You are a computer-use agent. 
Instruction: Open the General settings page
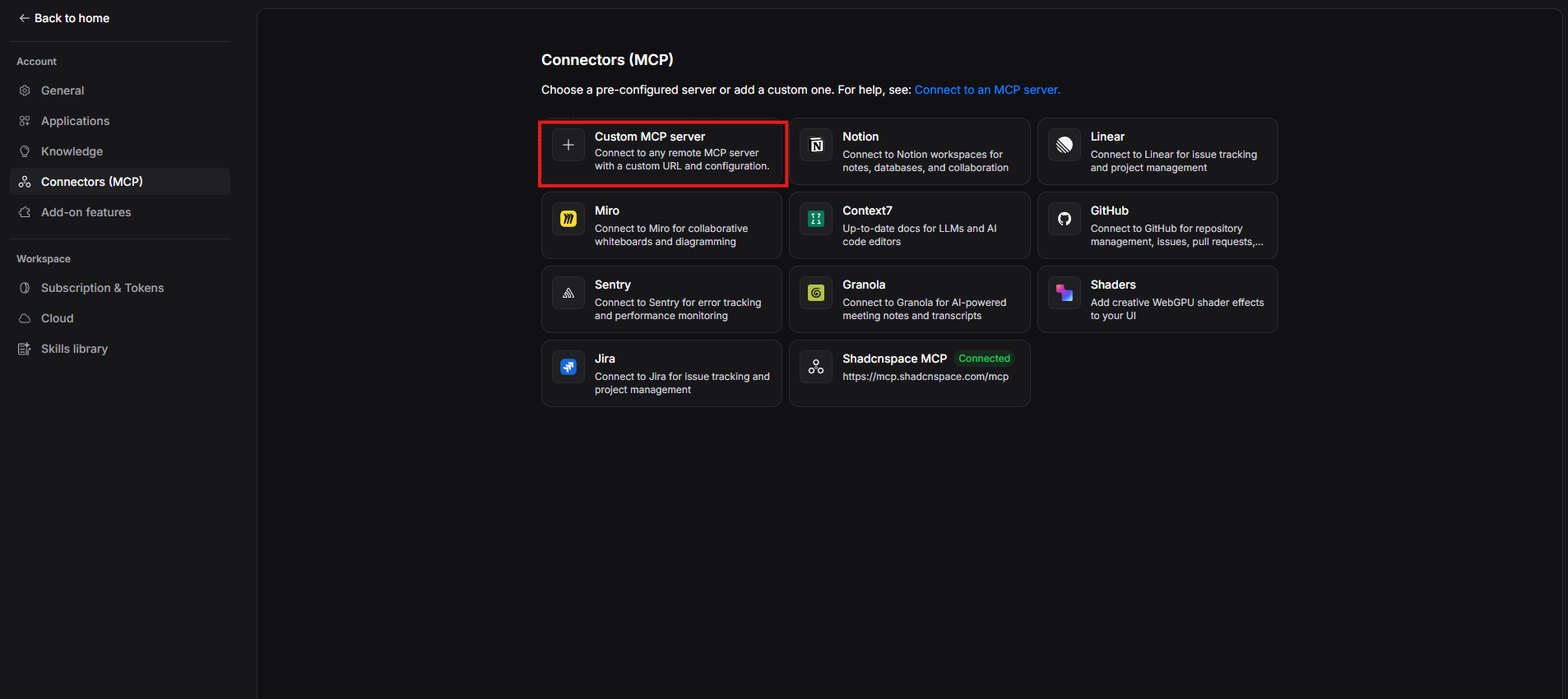(x=120, y=90)
